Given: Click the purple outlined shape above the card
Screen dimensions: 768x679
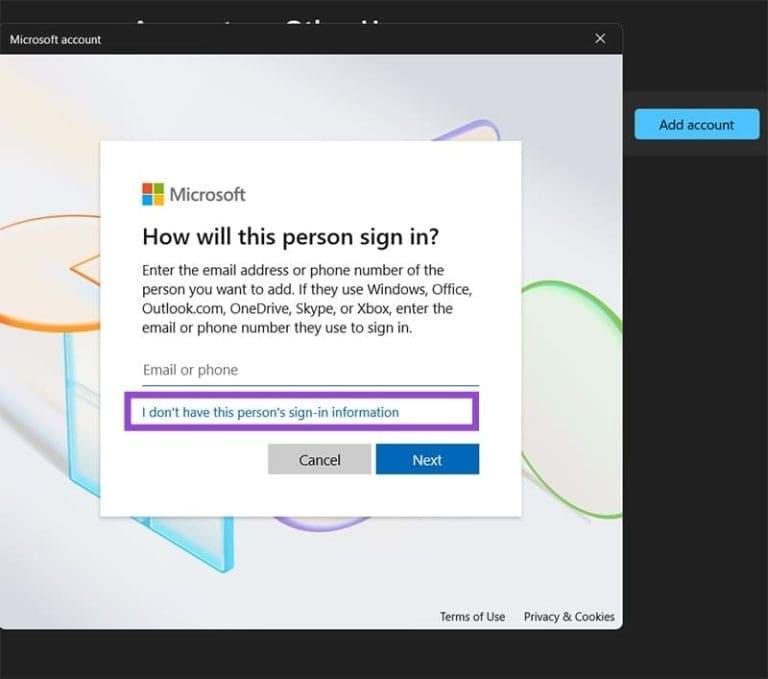Looking at the screenshot, I should [x=478, y=130].
